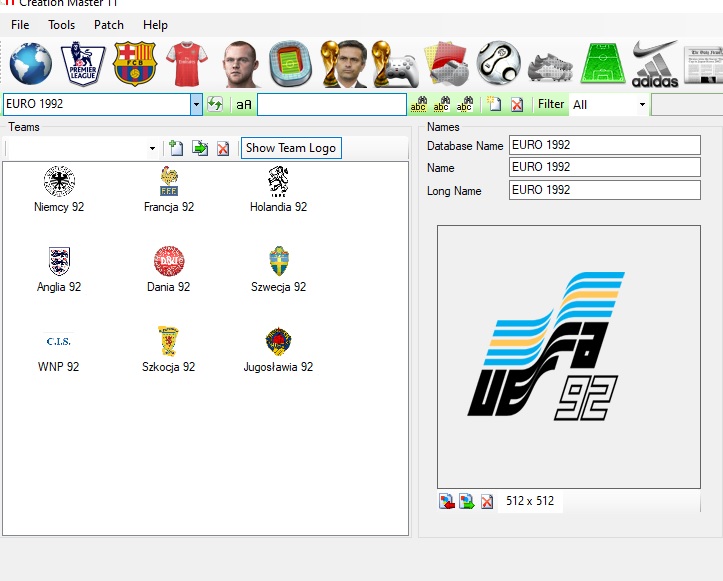Open Teams via FC Barcelona crest icon
723x581 pixels.
(135, 64)
